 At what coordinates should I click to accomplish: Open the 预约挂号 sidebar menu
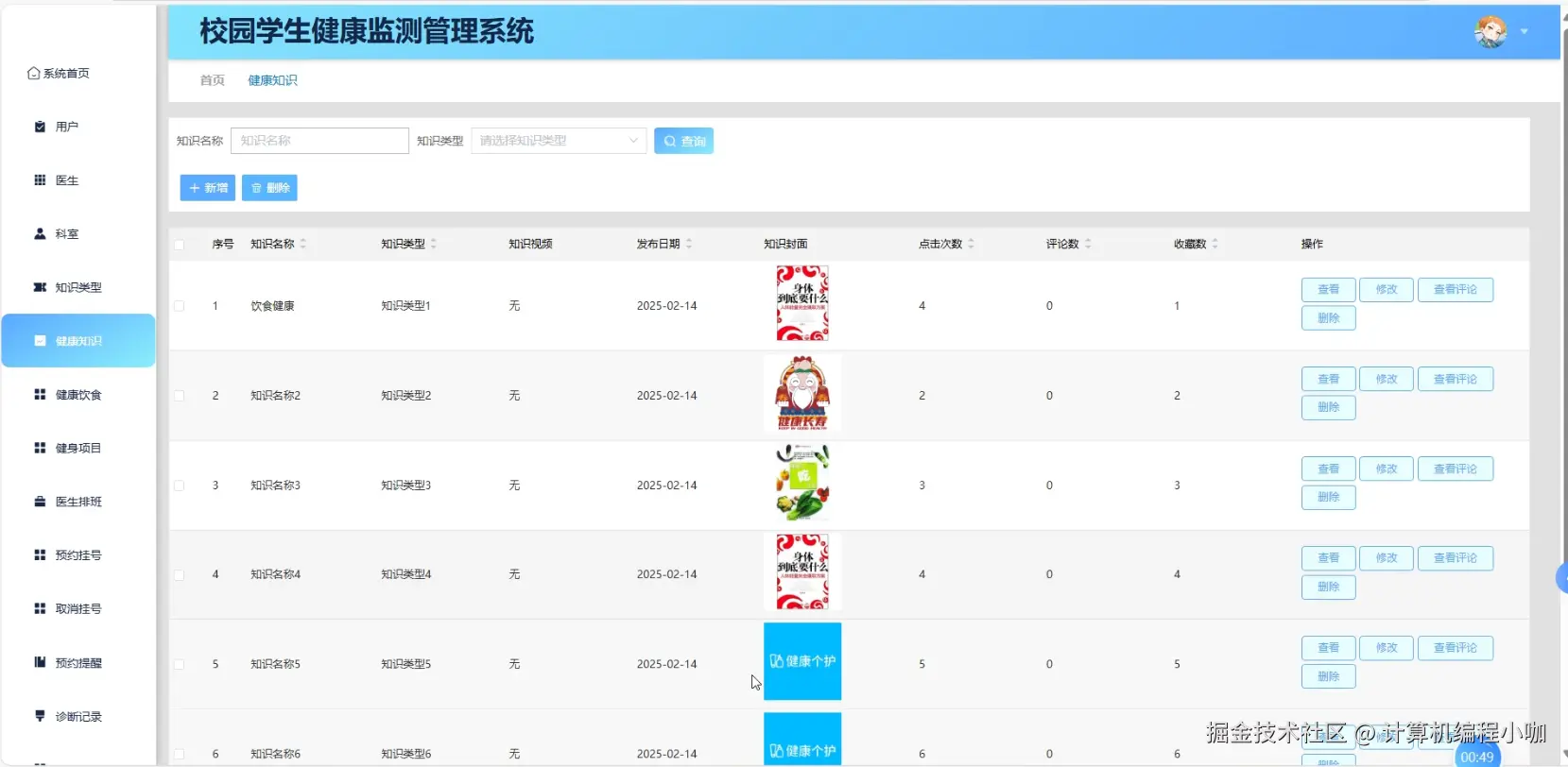(78, 554)
